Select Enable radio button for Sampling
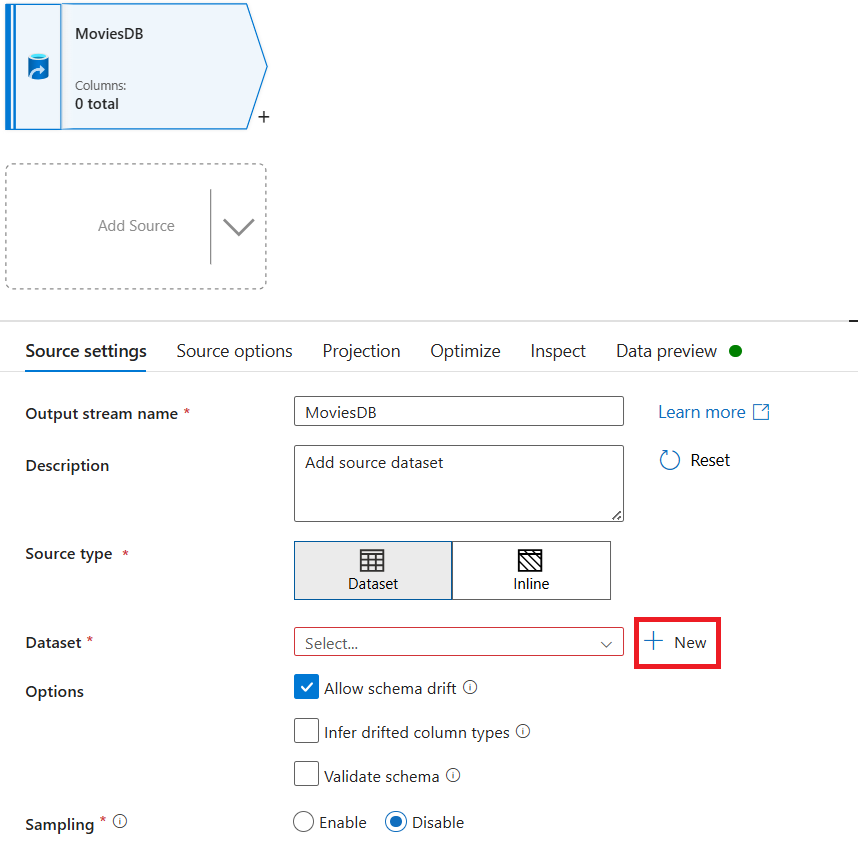This screenshot has width=858, height=856. coord(302,821)
